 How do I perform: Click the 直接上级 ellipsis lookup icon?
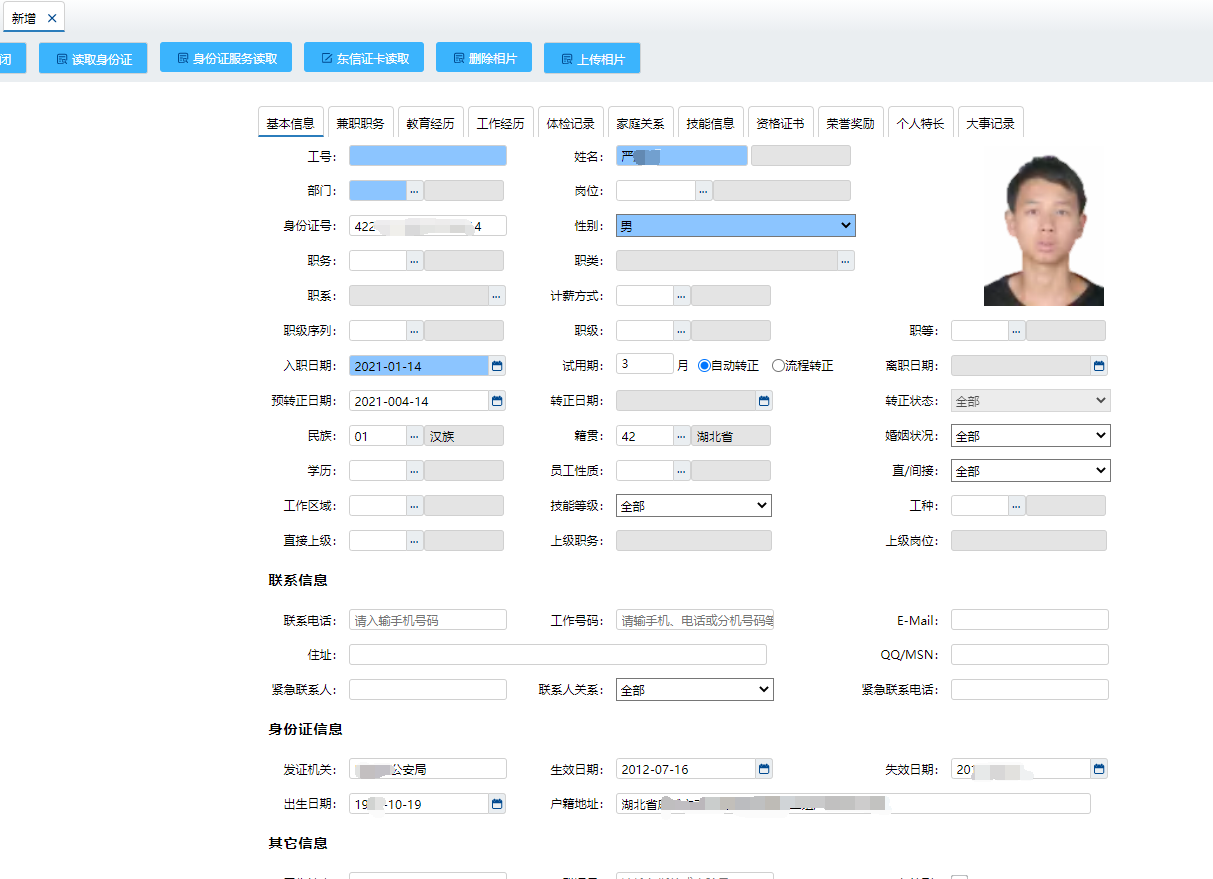pyautogui.click(x=413, y=540)
